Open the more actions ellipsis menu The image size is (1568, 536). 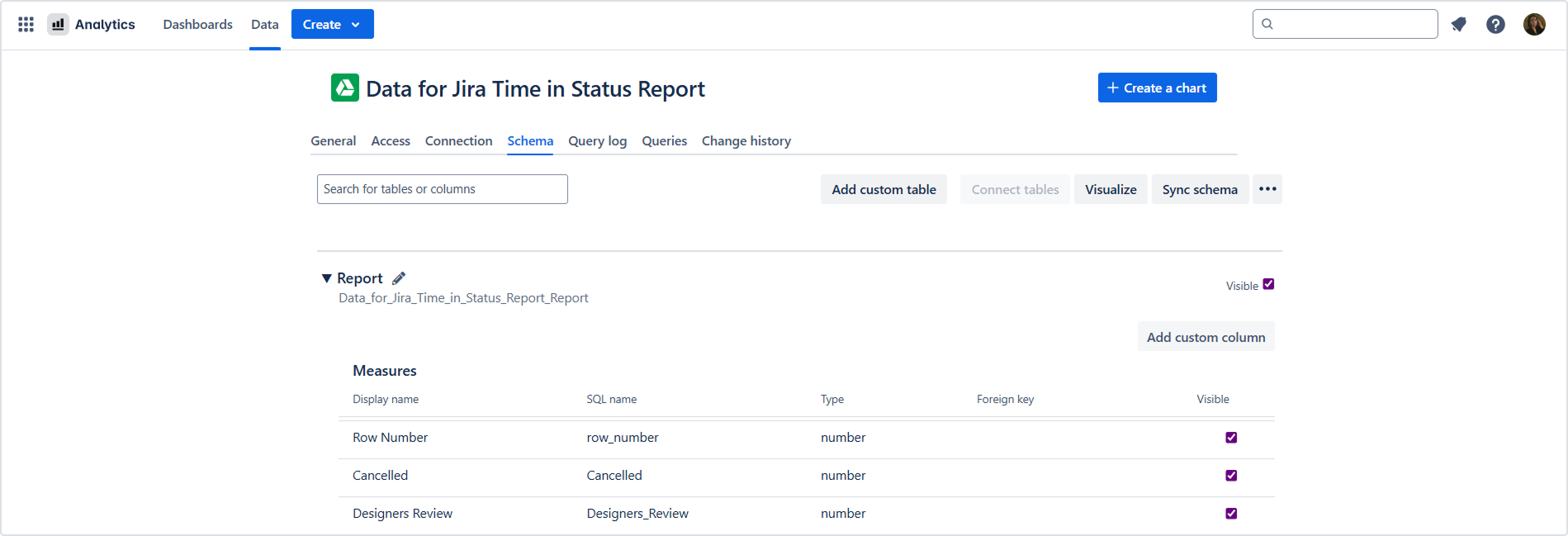coord(1267,189)
